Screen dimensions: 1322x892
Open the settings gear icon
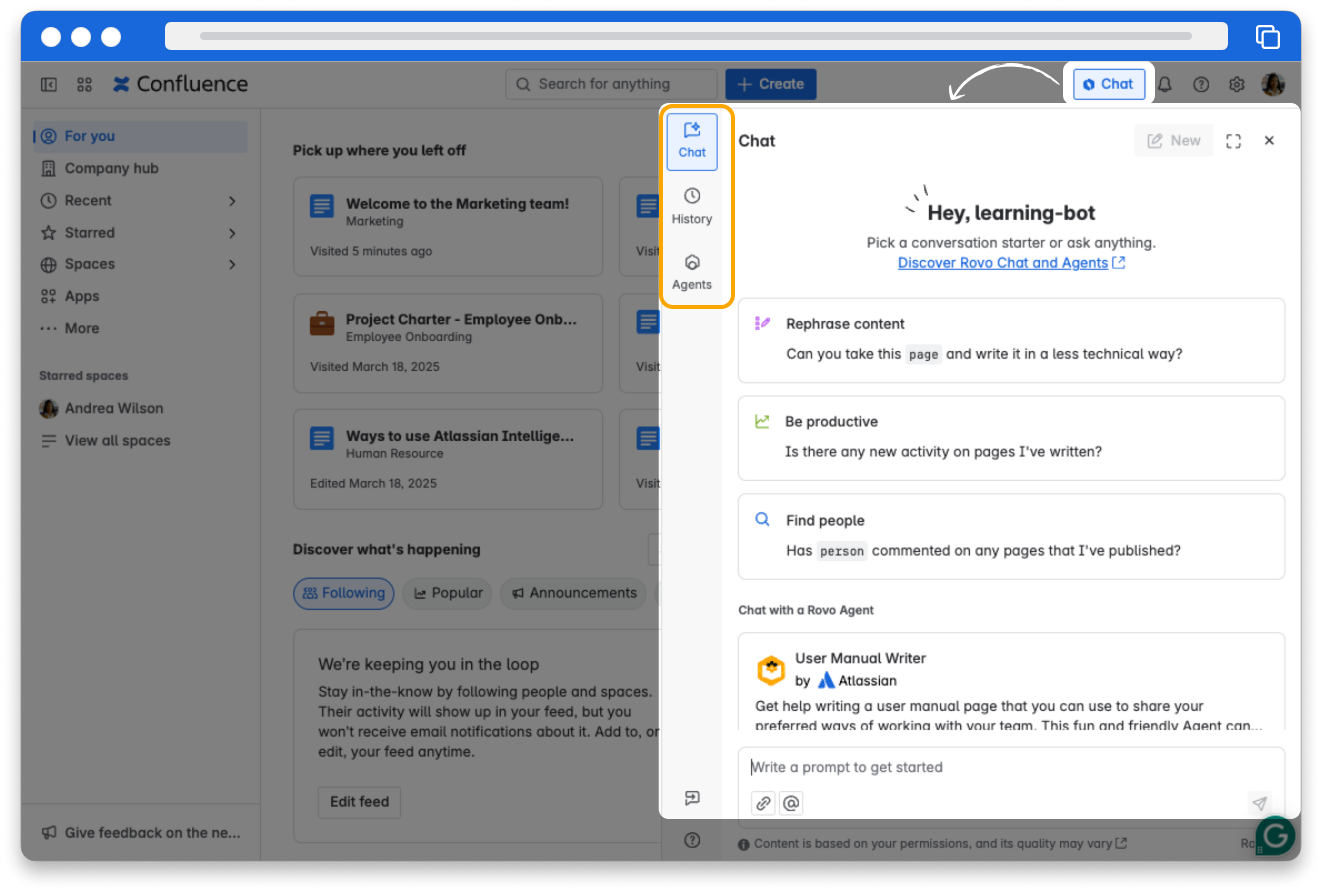[x=1237, y=85]
